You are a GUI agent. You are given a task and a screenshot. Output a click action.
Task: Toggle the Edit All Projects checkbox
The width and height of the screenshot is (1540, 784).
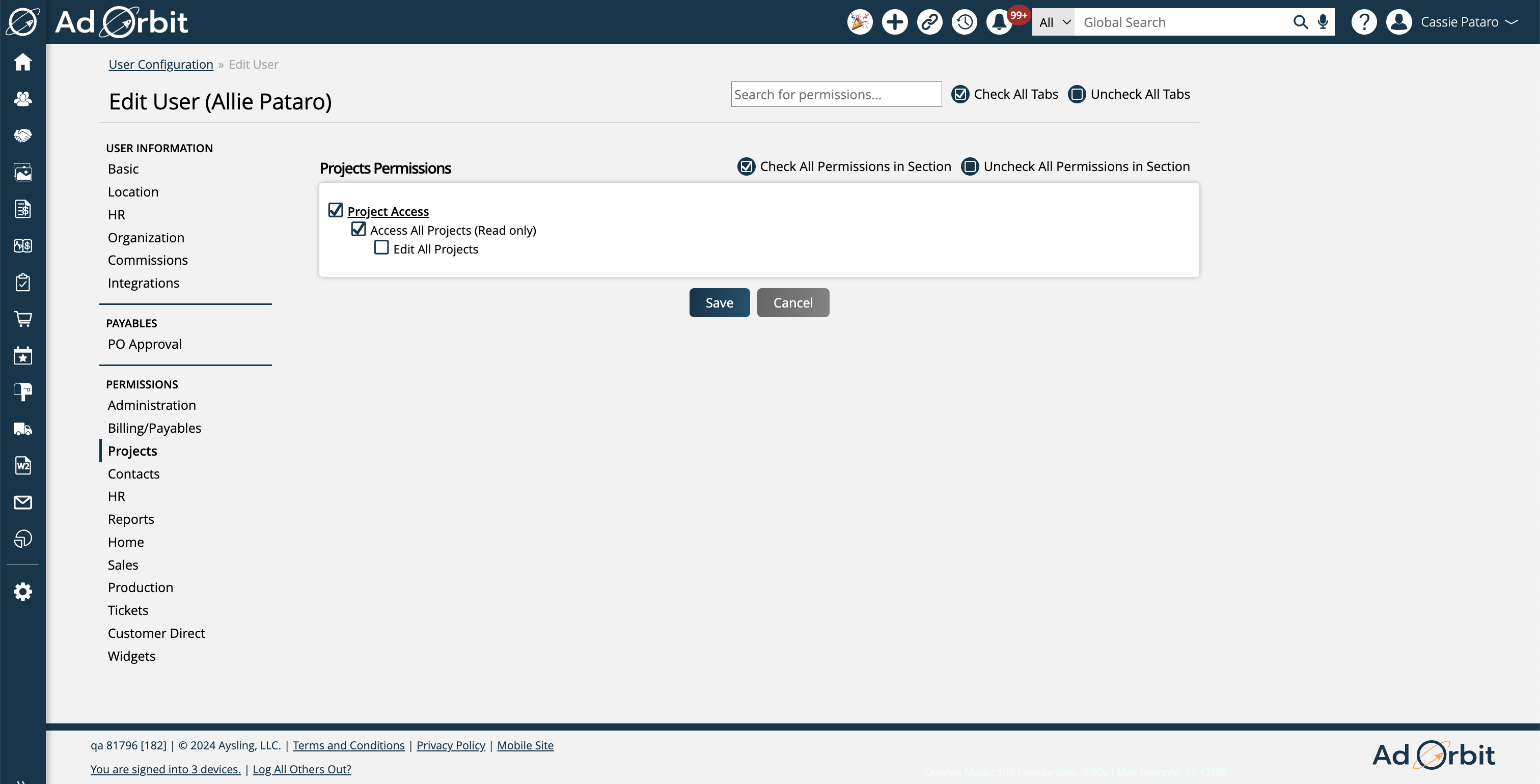tap(381, 248)
